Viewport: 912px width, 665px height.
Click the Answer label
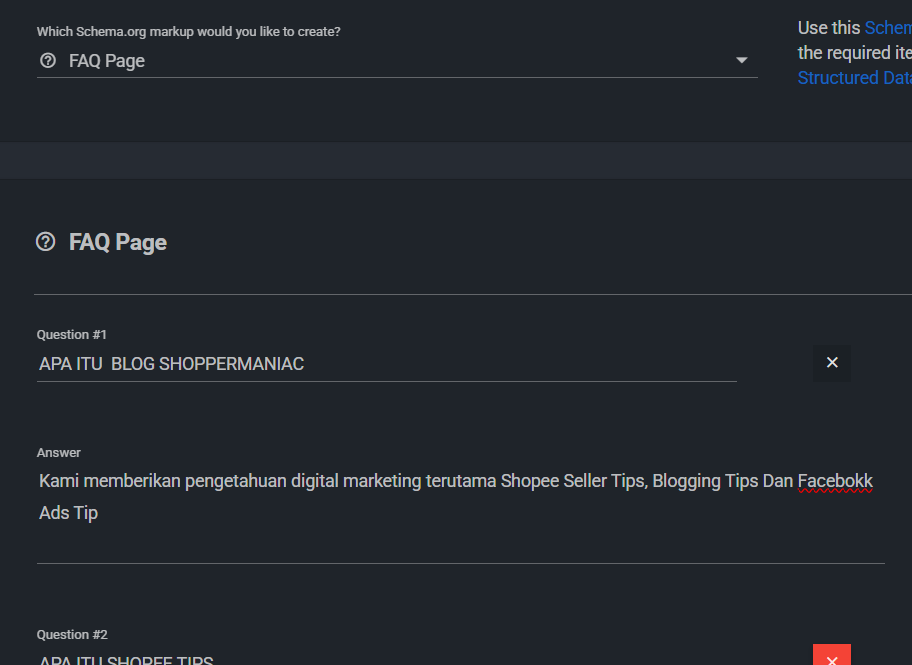[59, 453]
